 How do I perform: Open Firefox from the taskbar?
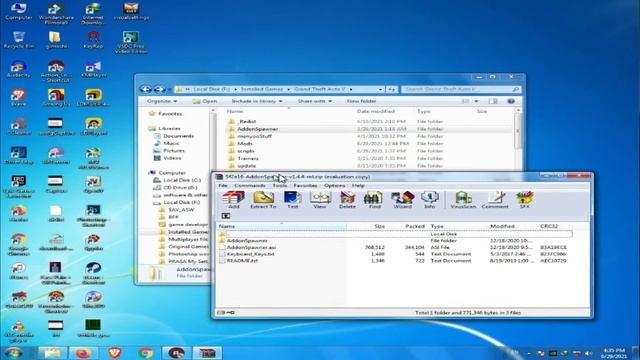(83, 353)
